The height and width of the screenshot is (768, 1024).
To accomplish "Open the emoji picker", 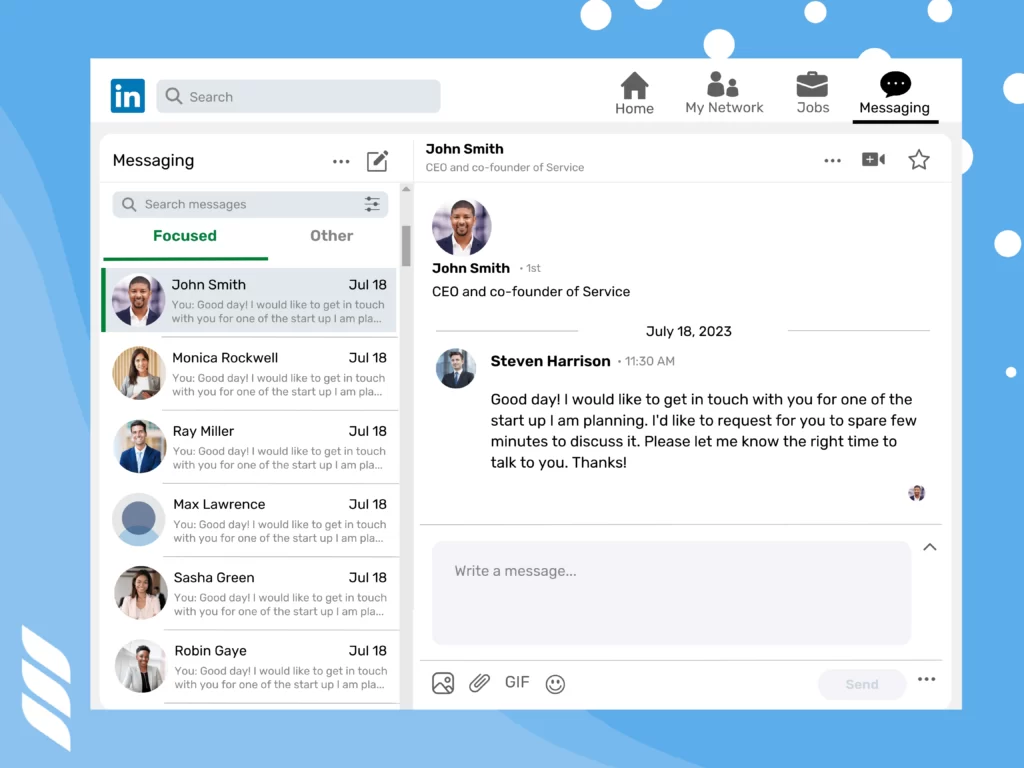I will [x=555, y=683].
